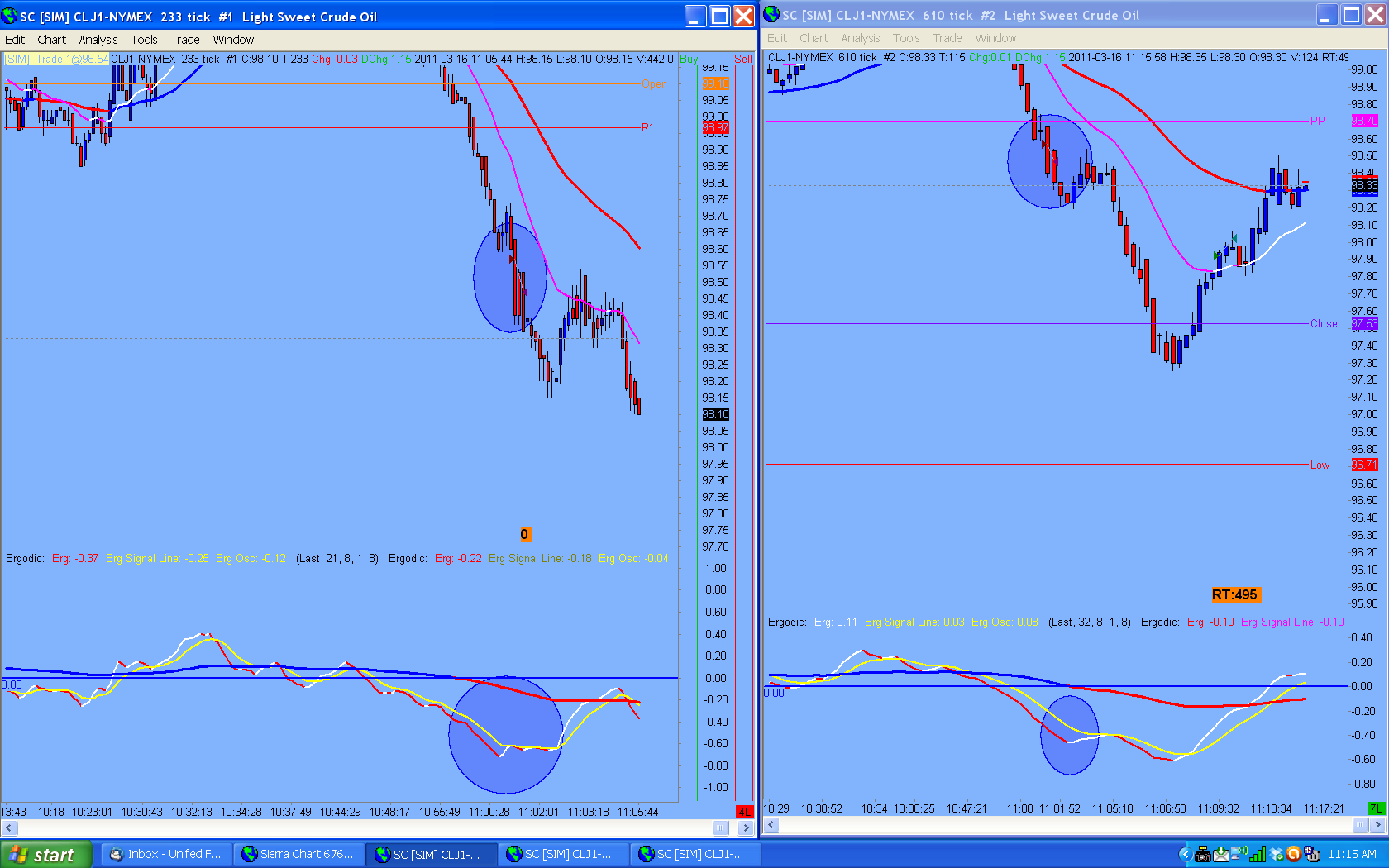Click the globe icon in the 233 tick title bar
The width and height of the screenshot is (1389, 868).
point(9,16)
